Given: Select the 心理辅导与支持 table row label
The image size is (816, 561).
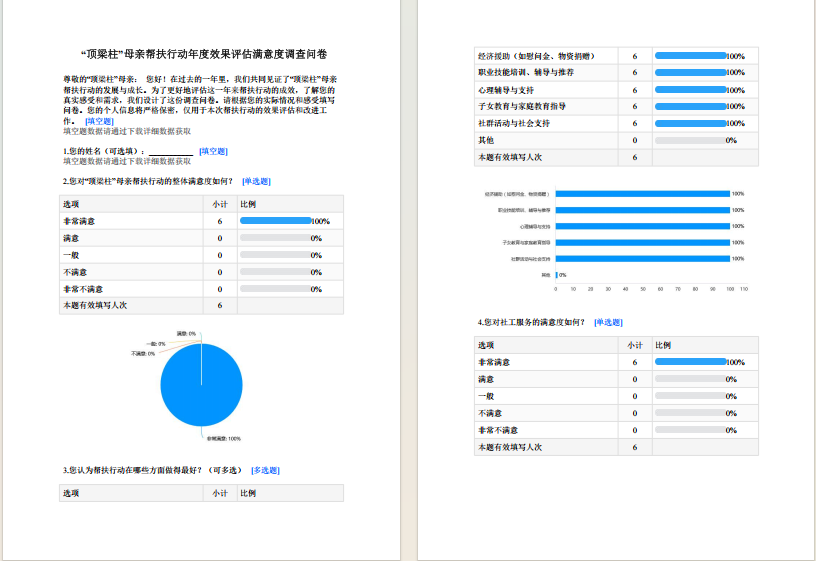Looking at the screenshot, I should point(515,90).
